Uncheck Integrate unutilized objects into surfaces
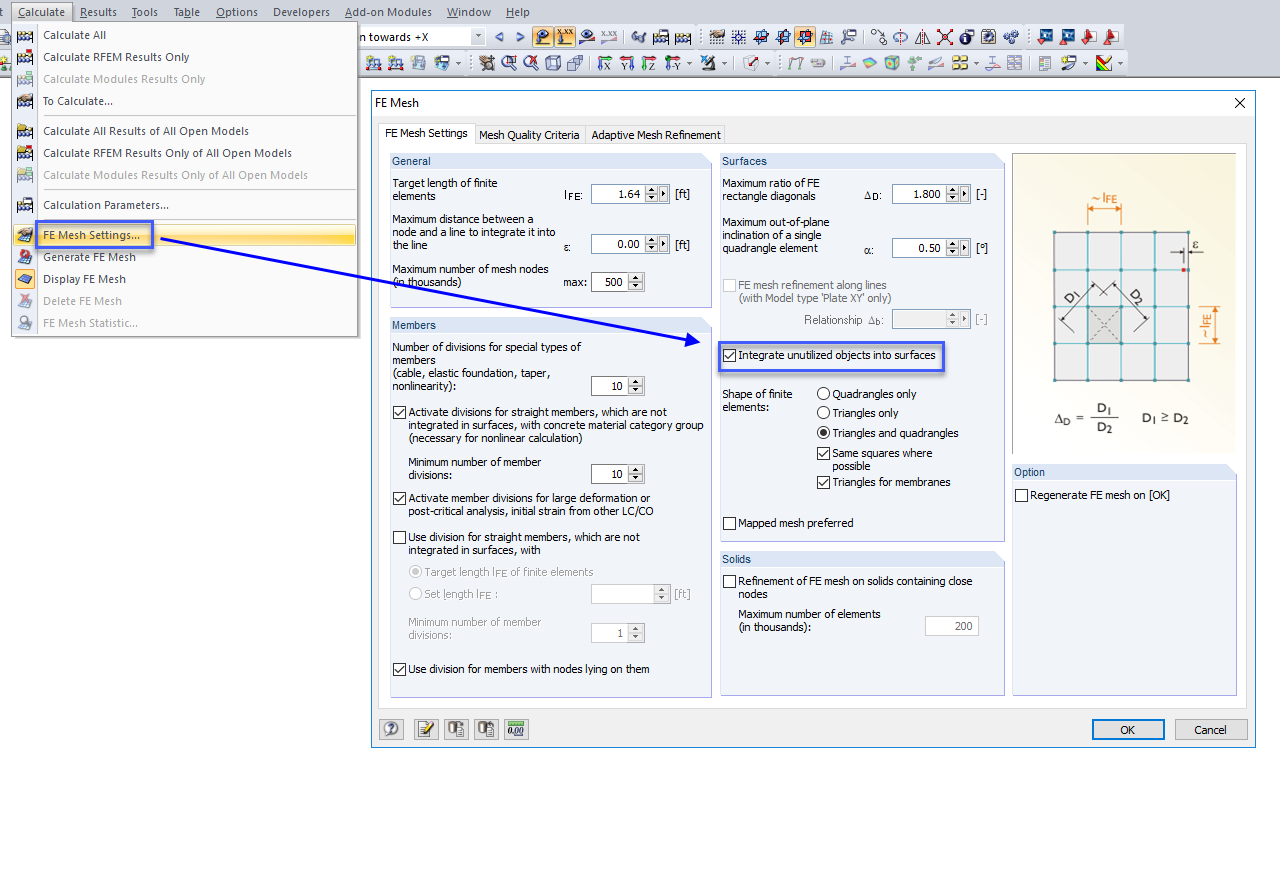 click(728, 355)
